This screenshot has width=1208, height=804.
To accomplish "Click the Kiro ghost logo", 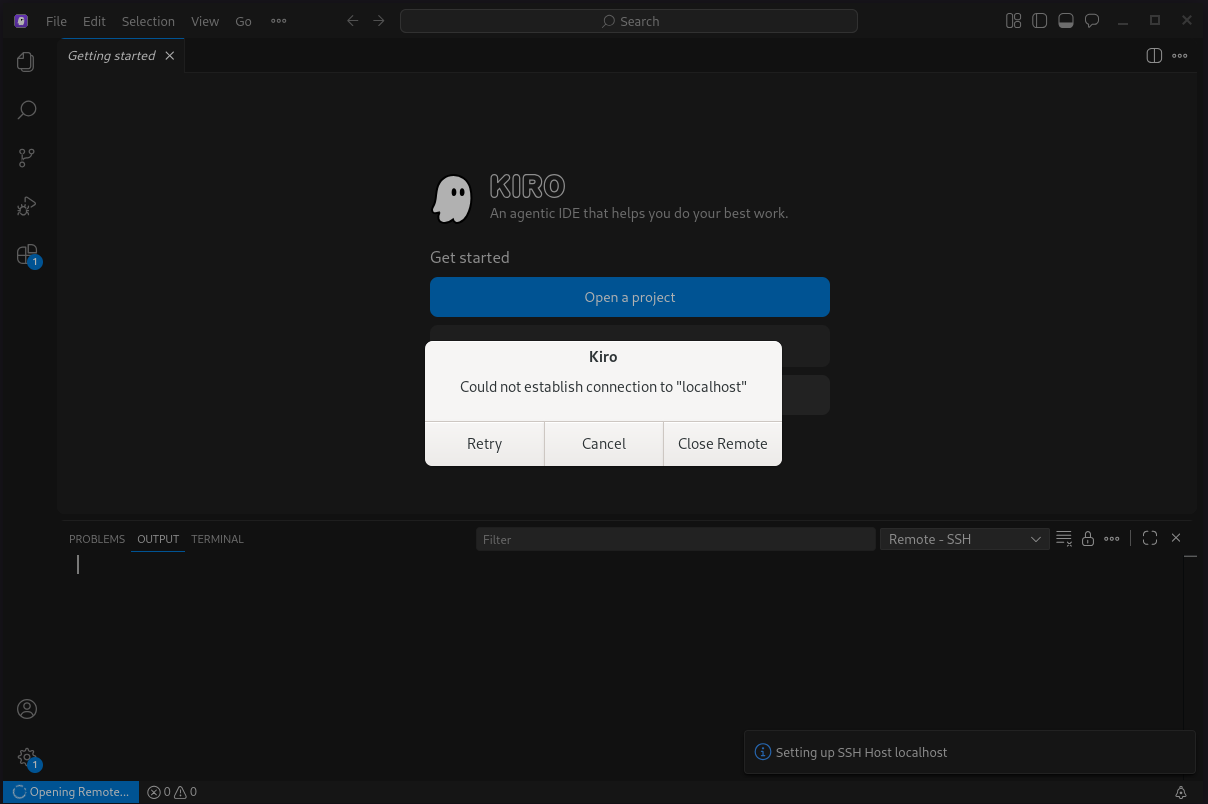I will point(452,198).
